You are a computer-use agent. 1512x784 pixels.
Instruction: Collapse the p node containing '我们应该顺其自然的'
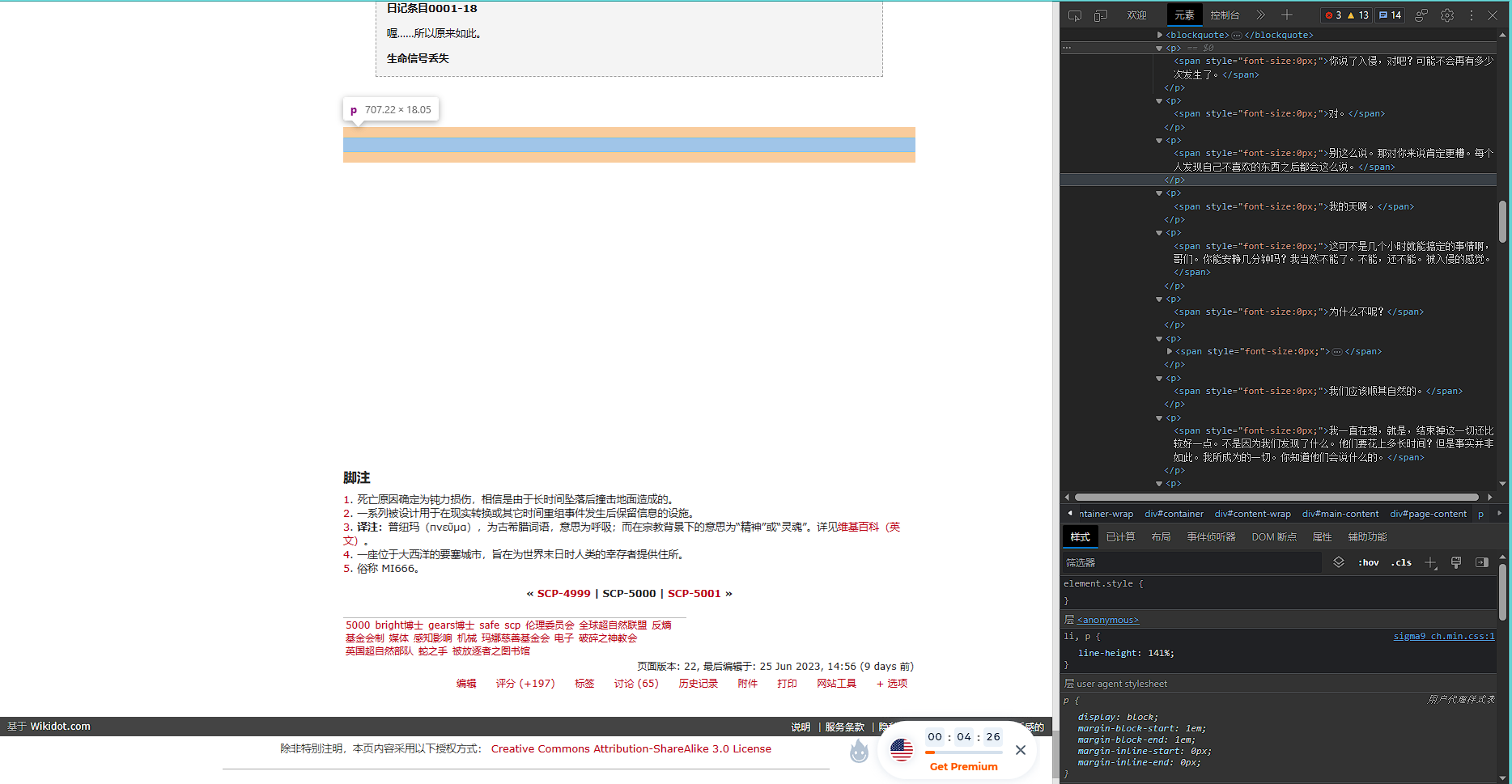pyautogui.click(x=1159, y=379)
